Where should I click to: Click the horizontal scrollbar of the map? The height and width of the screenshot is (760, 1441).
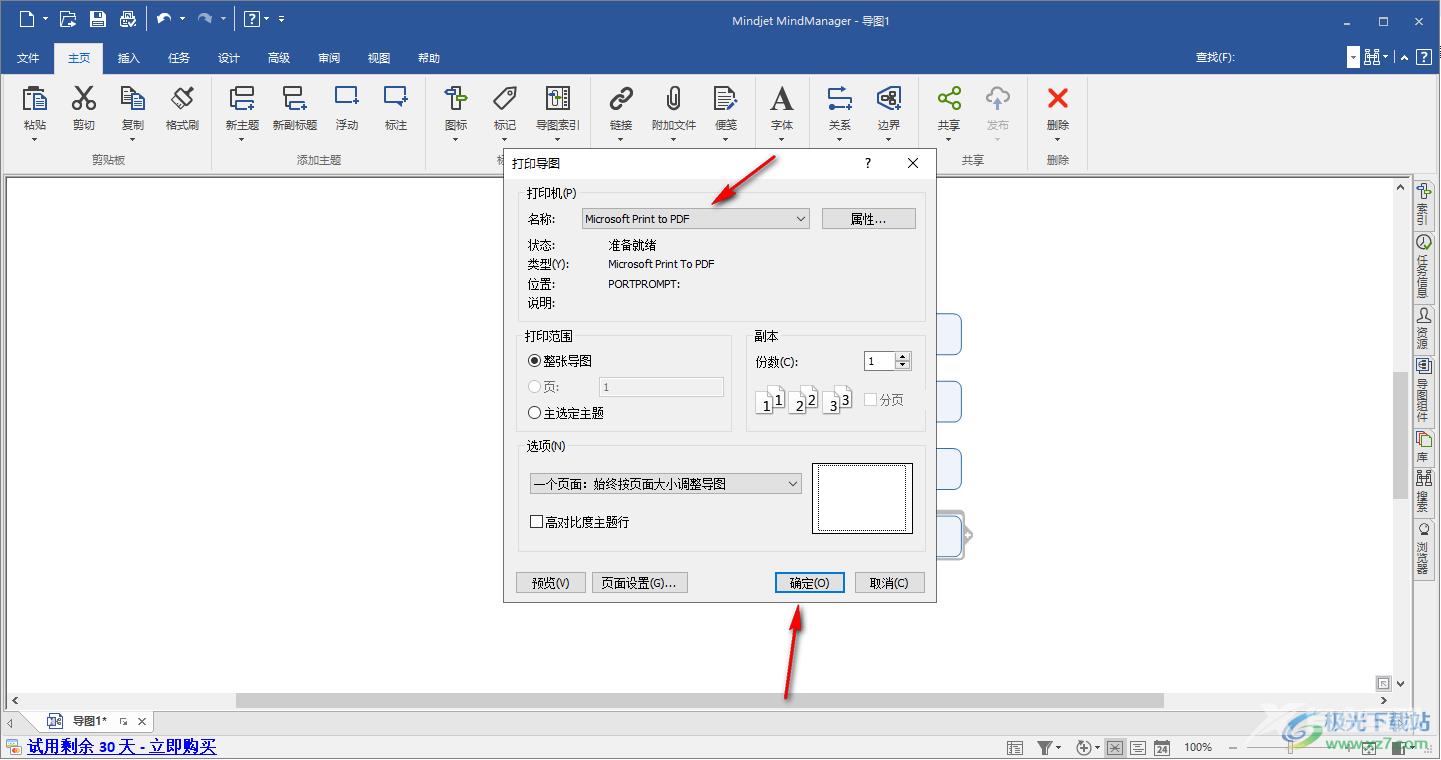point(699,701)
